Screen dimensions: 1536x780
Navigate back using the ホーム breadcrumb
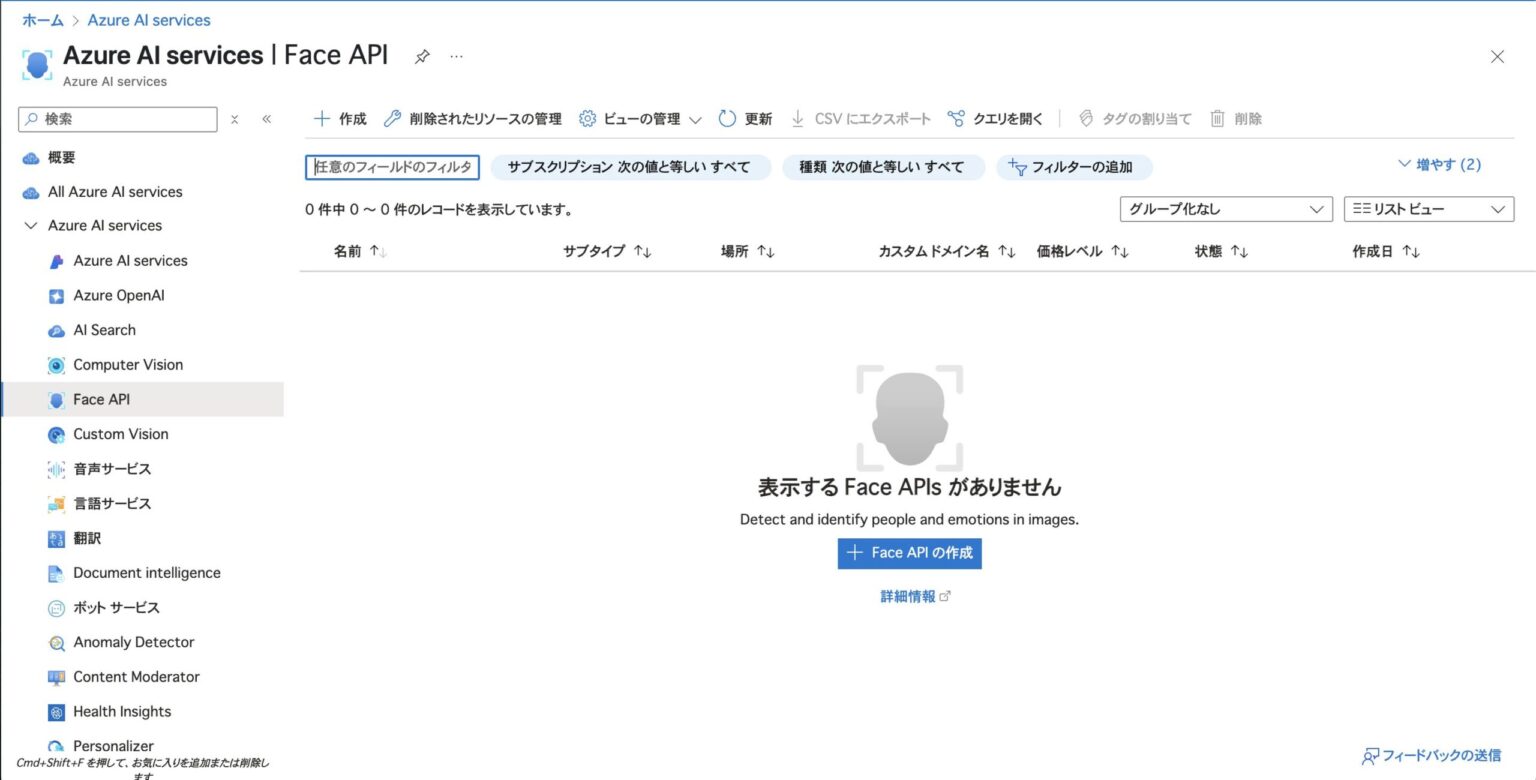click(42, 19)
